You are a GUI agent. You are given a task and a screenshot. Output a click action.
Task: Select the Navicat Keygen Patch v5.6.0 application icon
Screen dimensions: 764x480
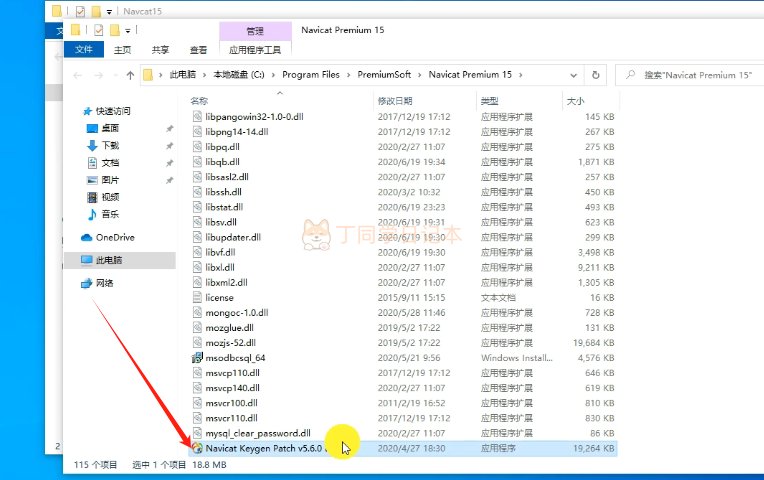197,448
